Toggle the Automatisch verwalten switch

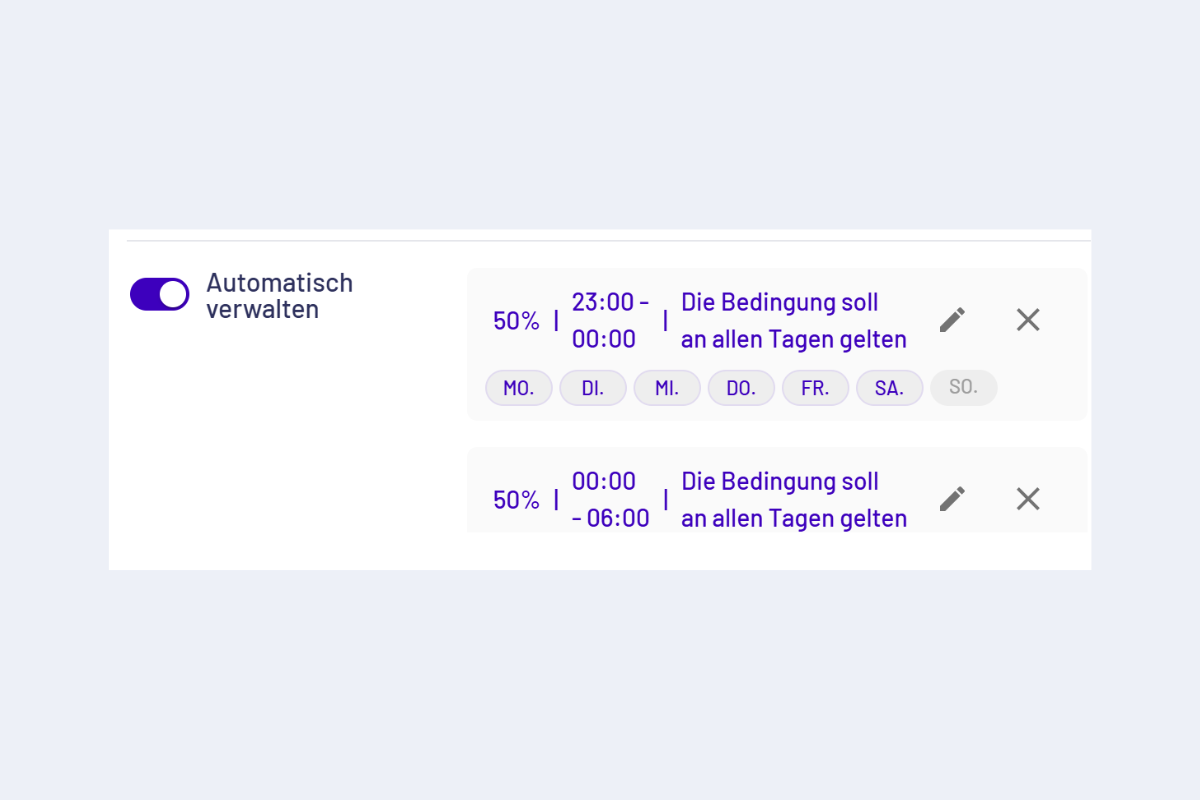[160, 294]
